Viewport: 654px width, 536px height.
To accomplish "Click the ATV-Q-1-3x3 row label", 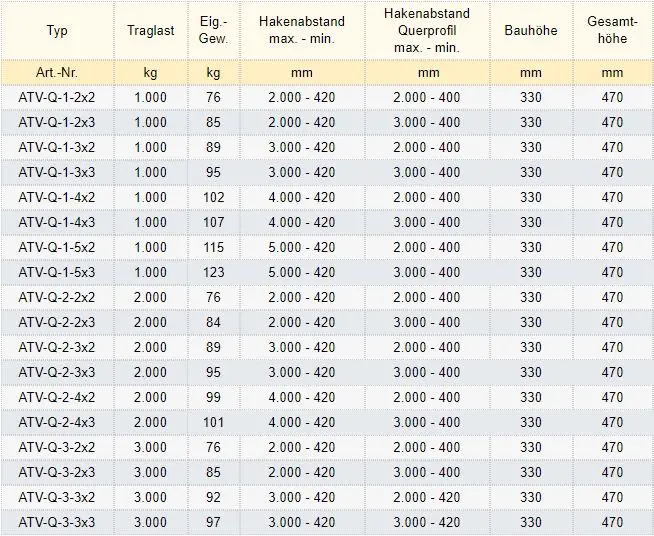I will point(57,172).
